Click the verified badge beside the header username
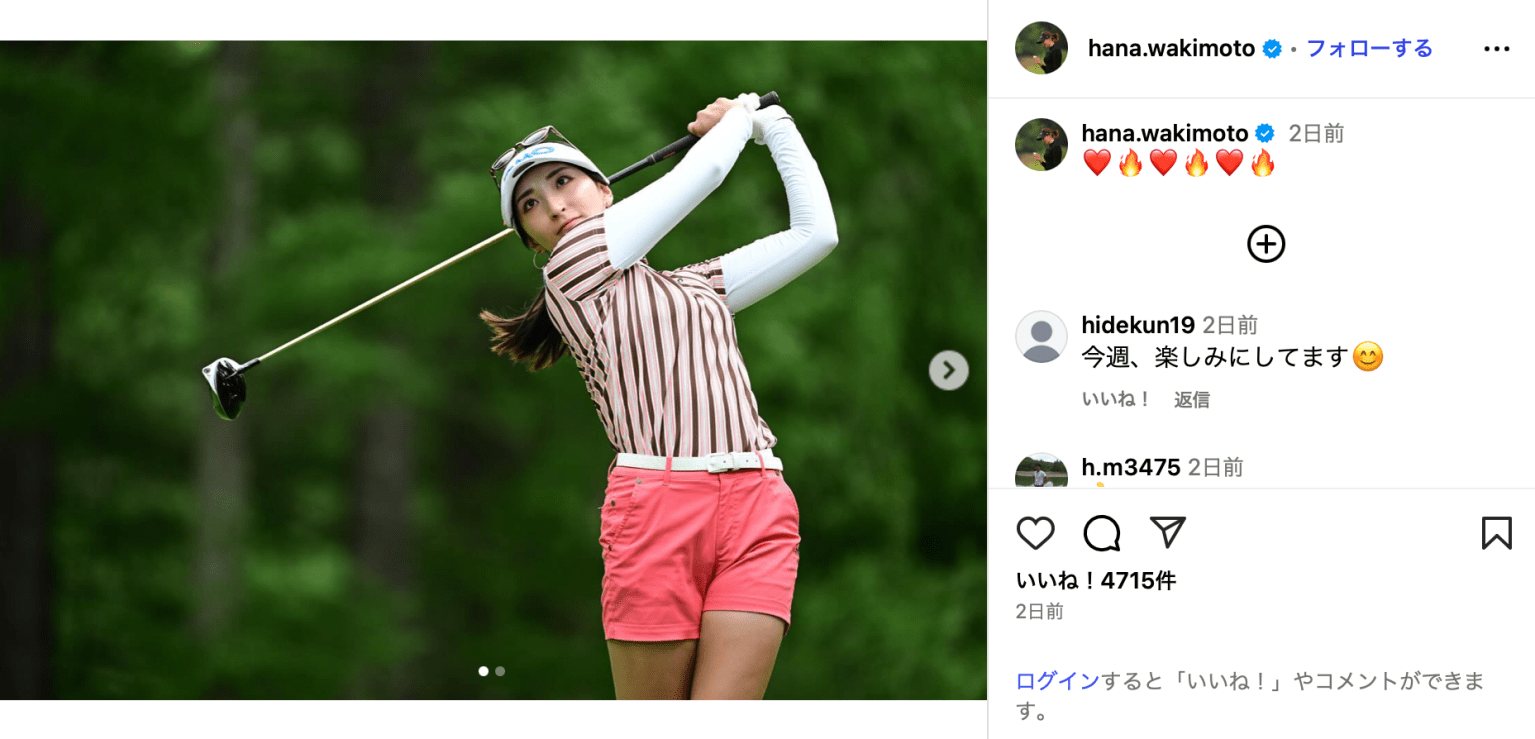1535x739 pixels. coord(1272,49)
